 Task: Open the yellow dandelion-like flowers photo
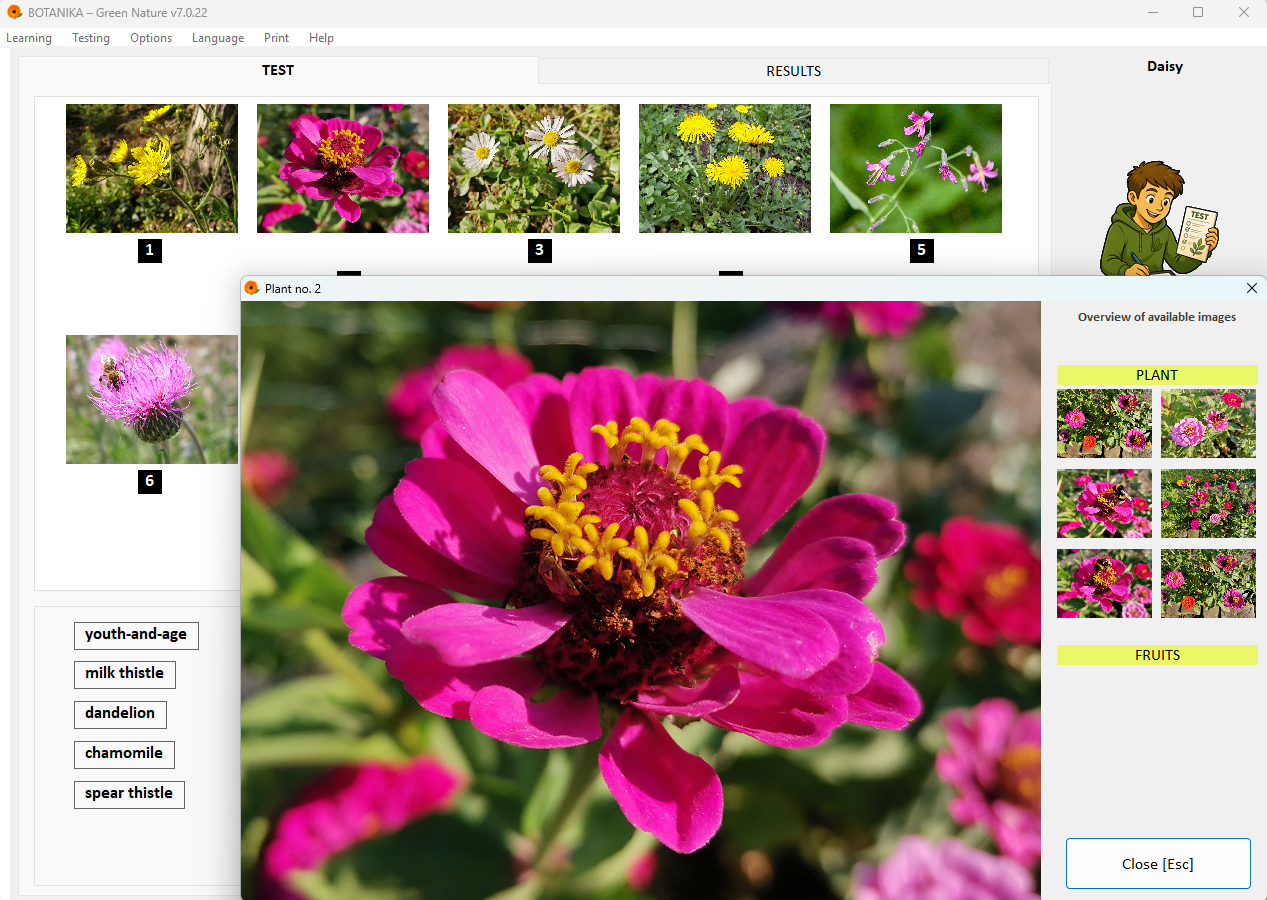[725, 168]
